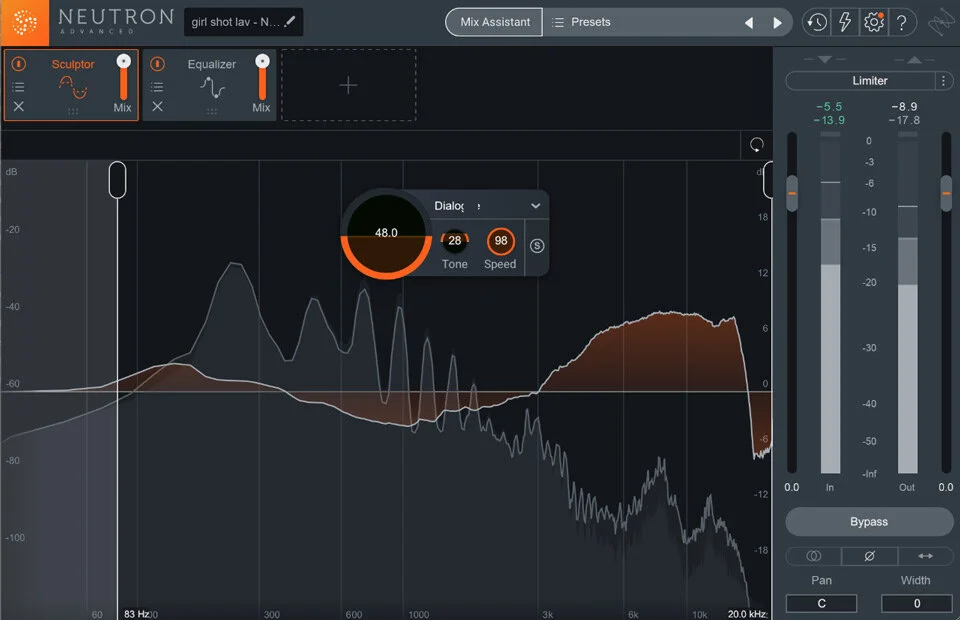Remove the Sculptor module
960x620 pixels.
click(x=18, y=106)
